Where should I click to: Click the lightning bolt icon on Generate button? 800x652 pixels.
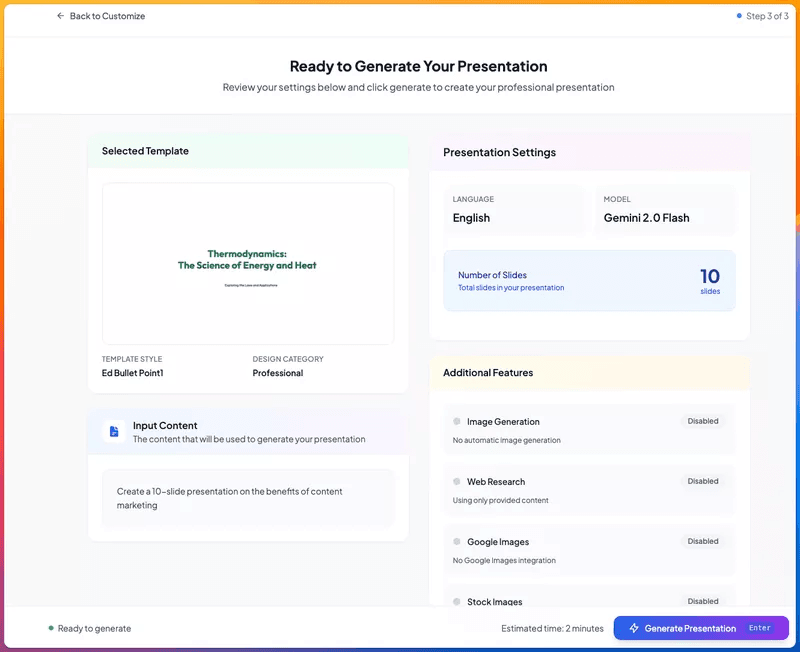tap(634, 628)
